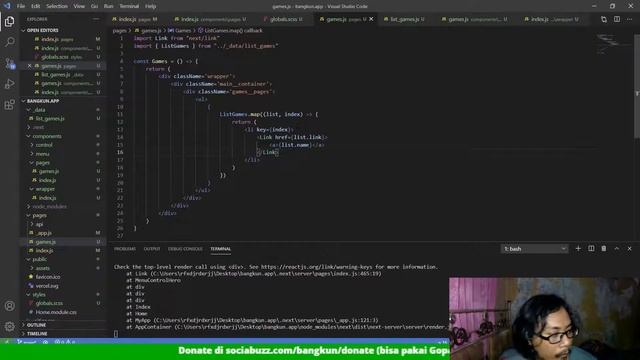Image resolution: width=640 pixels, height=360 pixels.
Task: Switch to the Output panel tab
Action: (x=152, y=249)
